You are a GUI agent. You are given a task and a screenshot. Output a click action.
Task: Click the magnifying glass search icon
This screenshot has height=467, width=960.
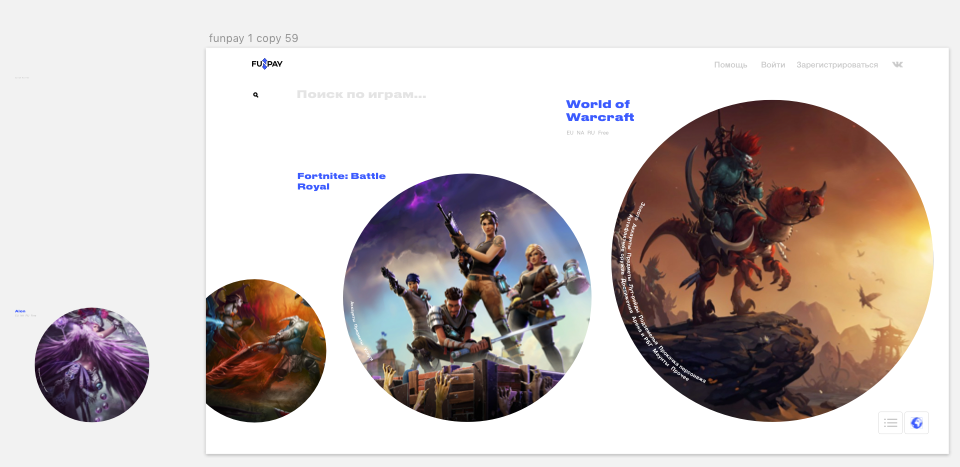256,95
